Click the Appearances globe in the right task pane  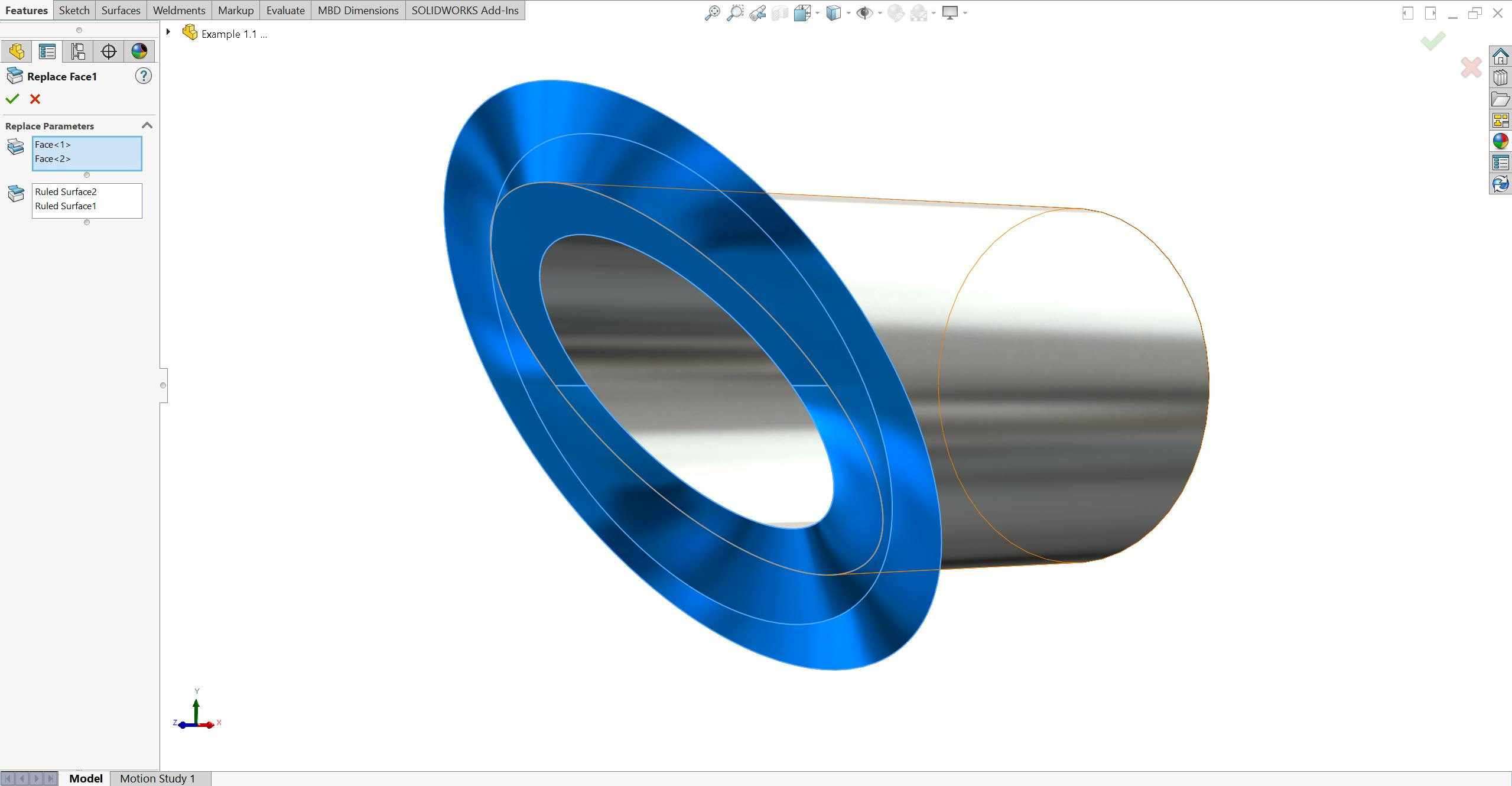coord(1500,141)
